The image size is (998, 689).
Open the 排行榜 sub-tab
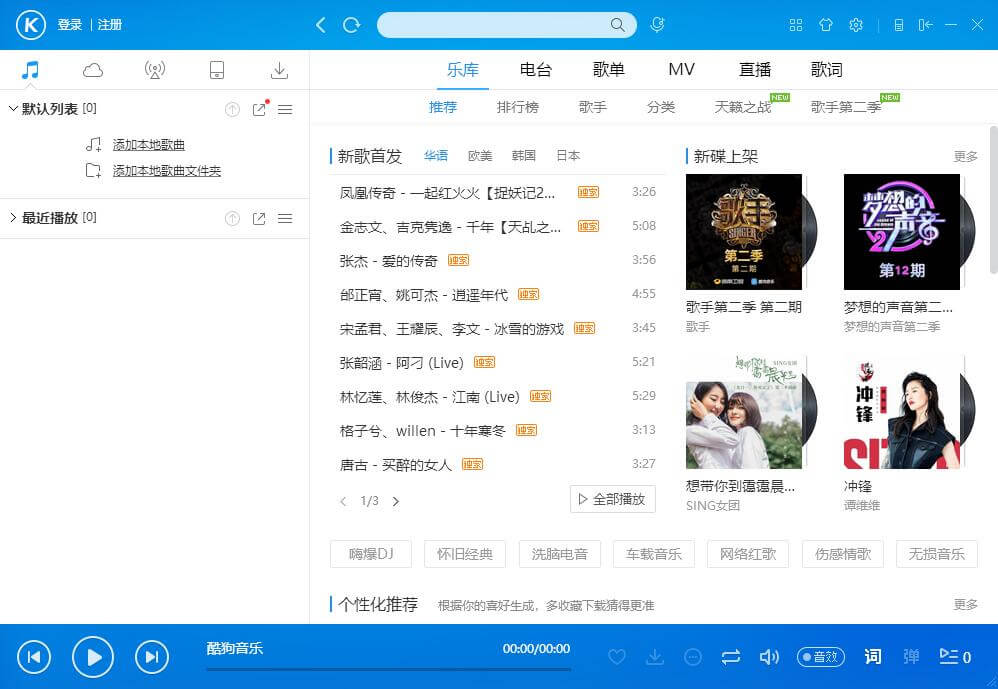coord(517,107)
